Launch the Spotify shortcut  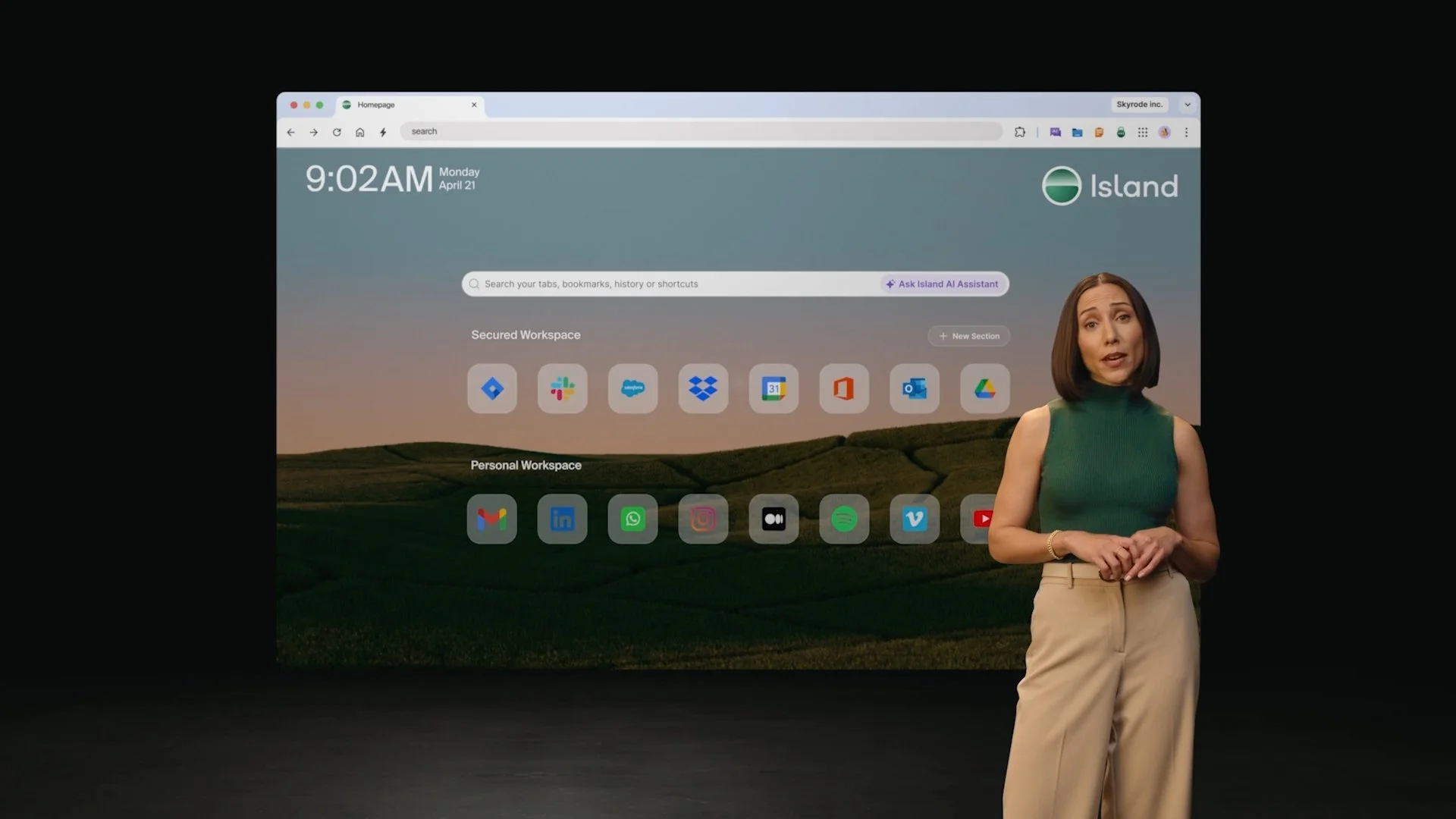point(844,519)
